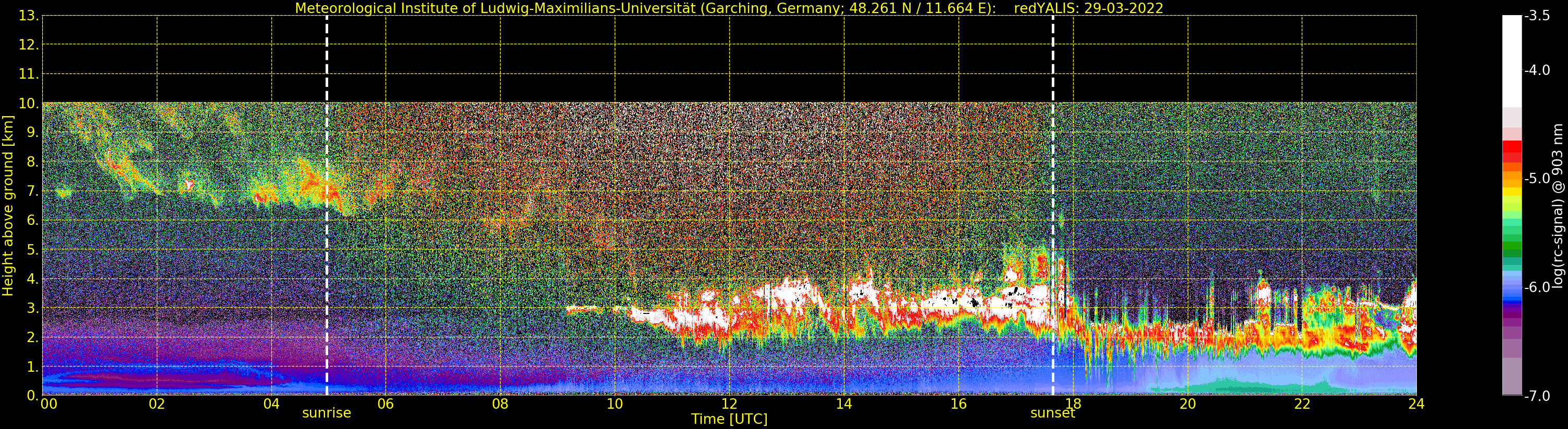The width and height of the screenshot is (1568, 429).
Task: Click the height axis tick '3.'
Action: coord(33,308)
